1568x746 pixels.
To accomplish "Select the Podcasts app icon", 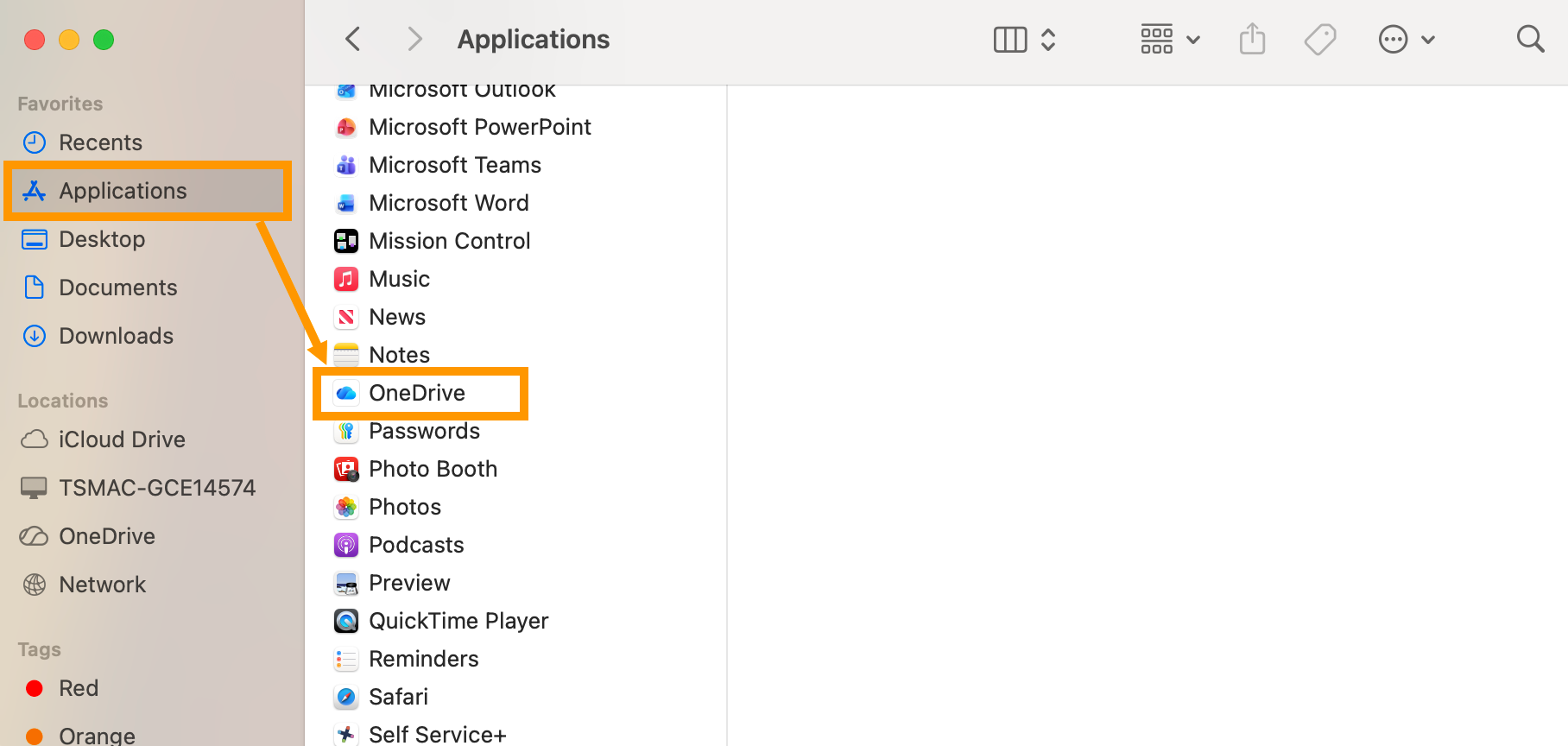I will [x=346, y=545].
